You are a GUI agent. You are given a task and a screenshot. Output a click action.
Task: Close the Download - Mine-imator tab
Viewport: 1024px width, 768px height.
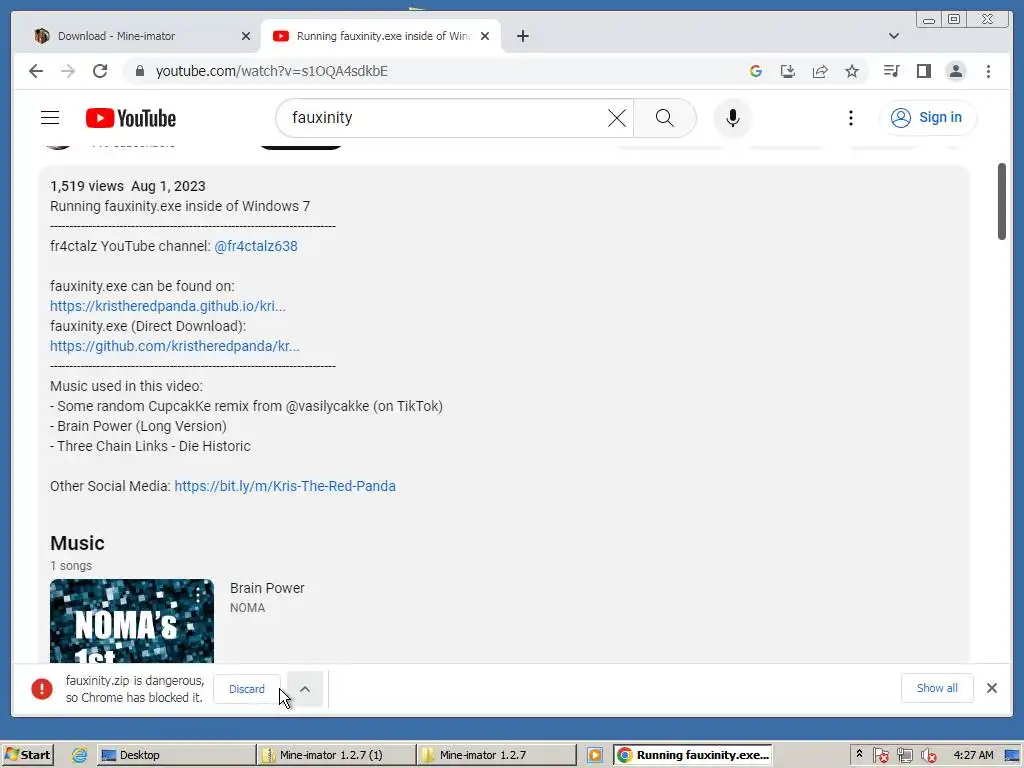(246, 36)
